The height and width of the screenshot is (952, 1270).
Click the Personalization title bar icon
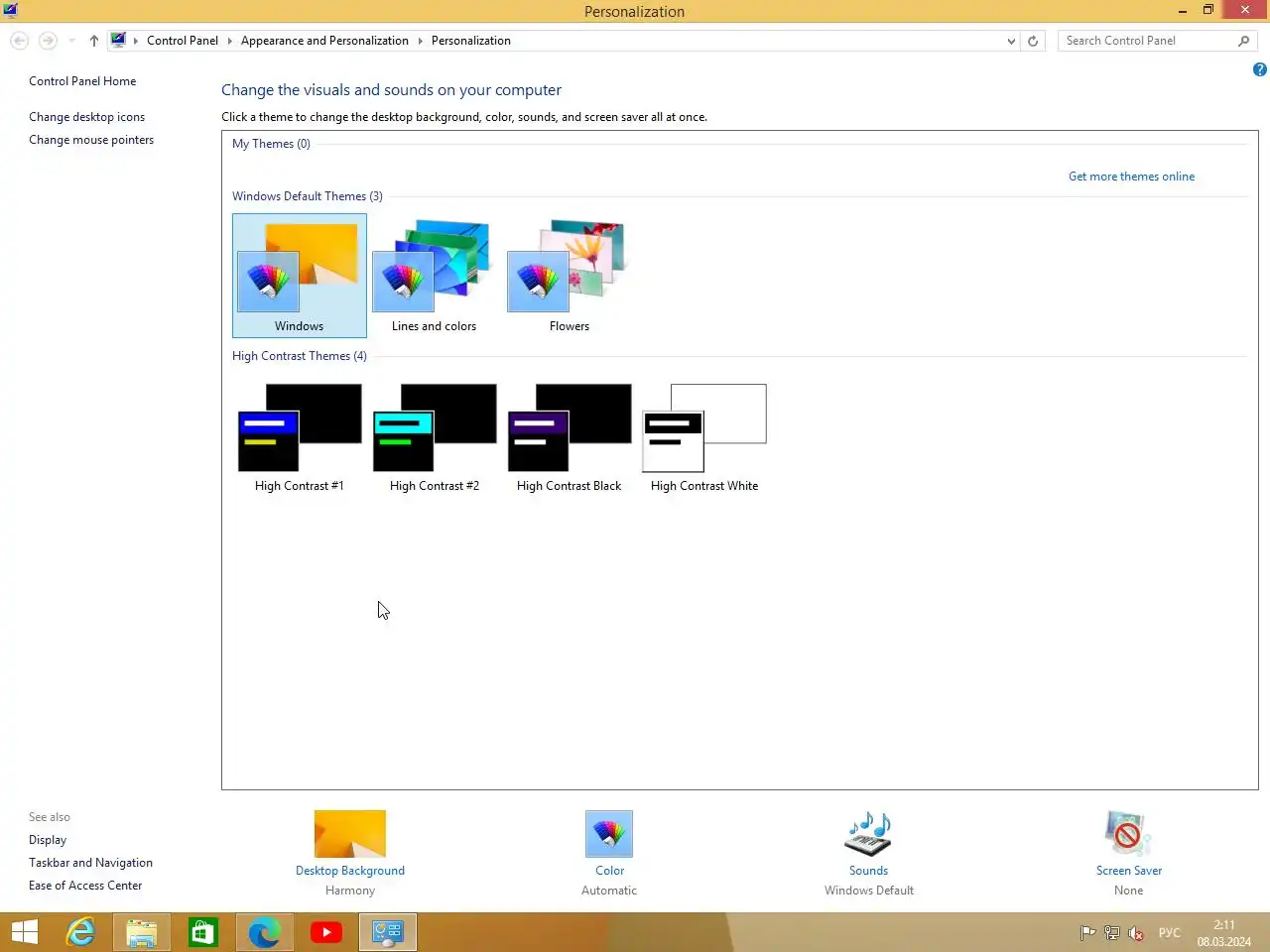click(x=10, y=11)
